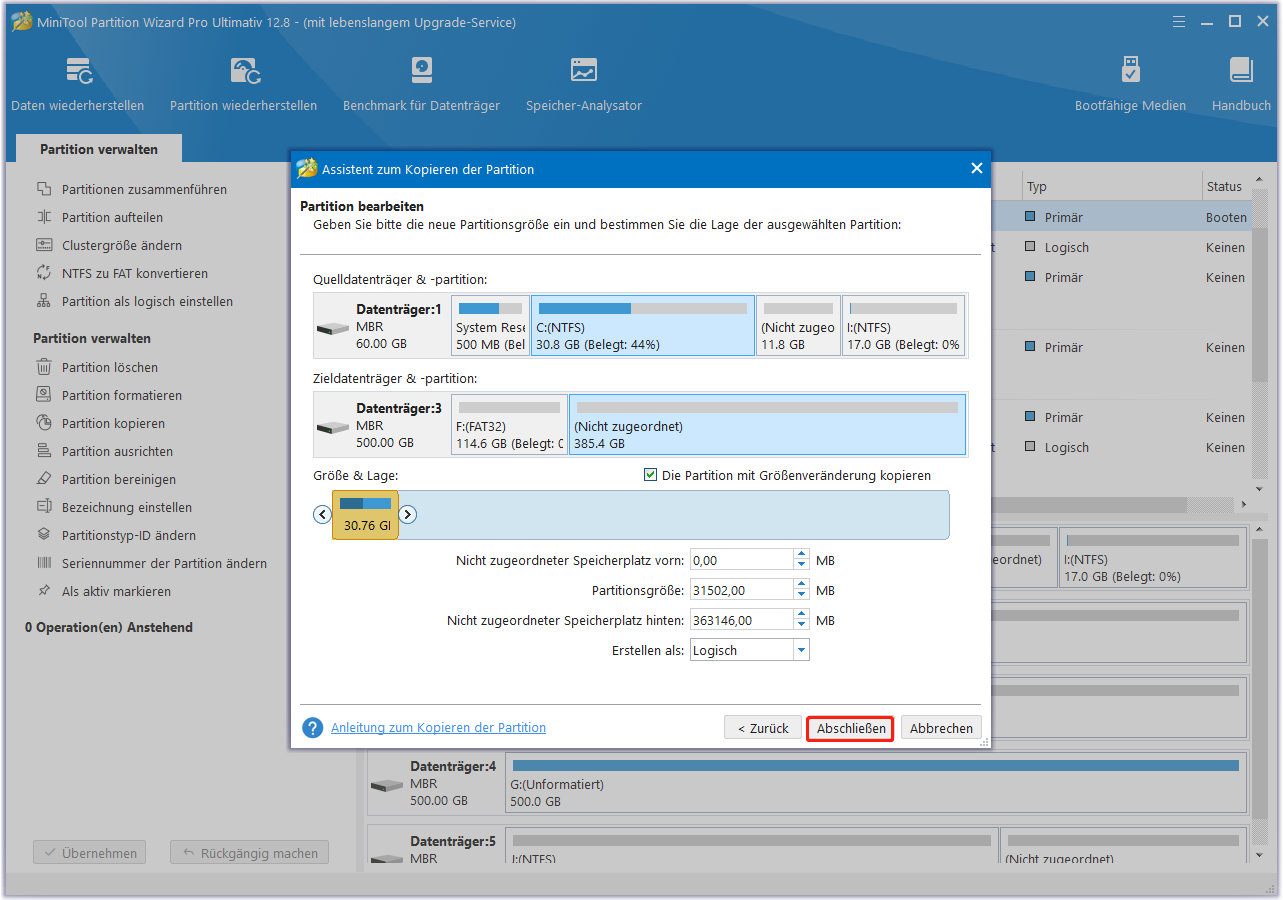Select Seriennummer der Partition ändern
This screenshot has width=1283, height=900.
164,563
